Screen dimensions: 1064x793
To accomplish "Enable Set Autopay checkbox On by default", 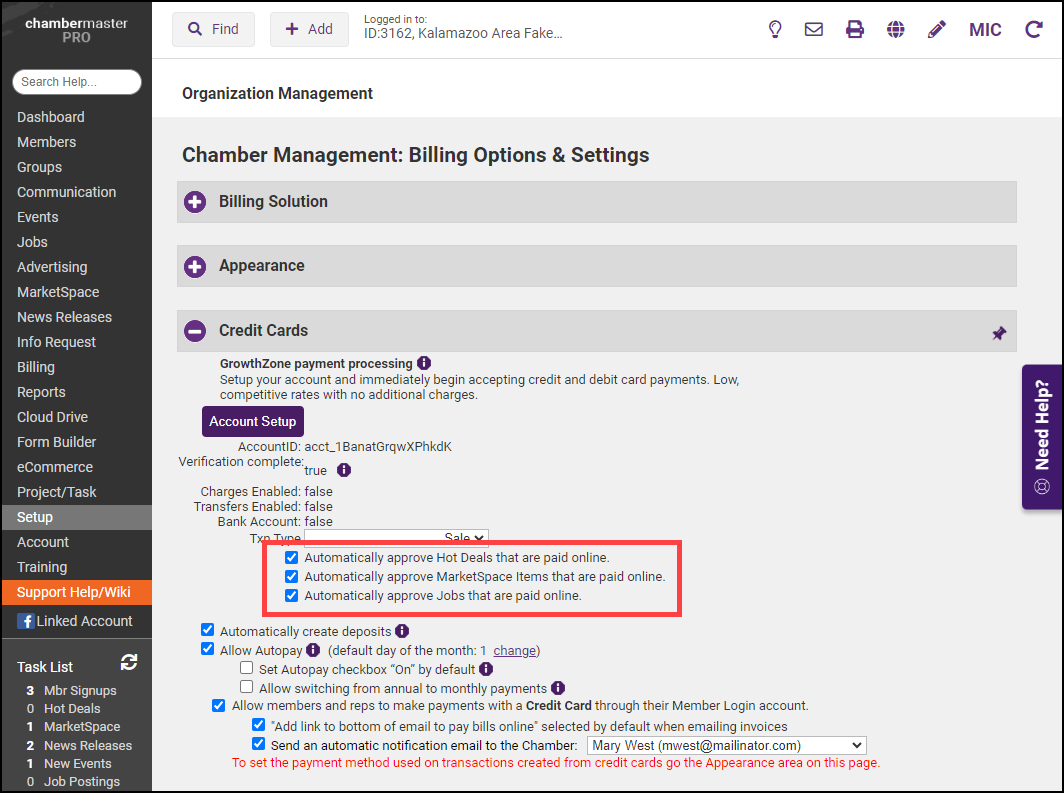I will (x=247, y=668).
